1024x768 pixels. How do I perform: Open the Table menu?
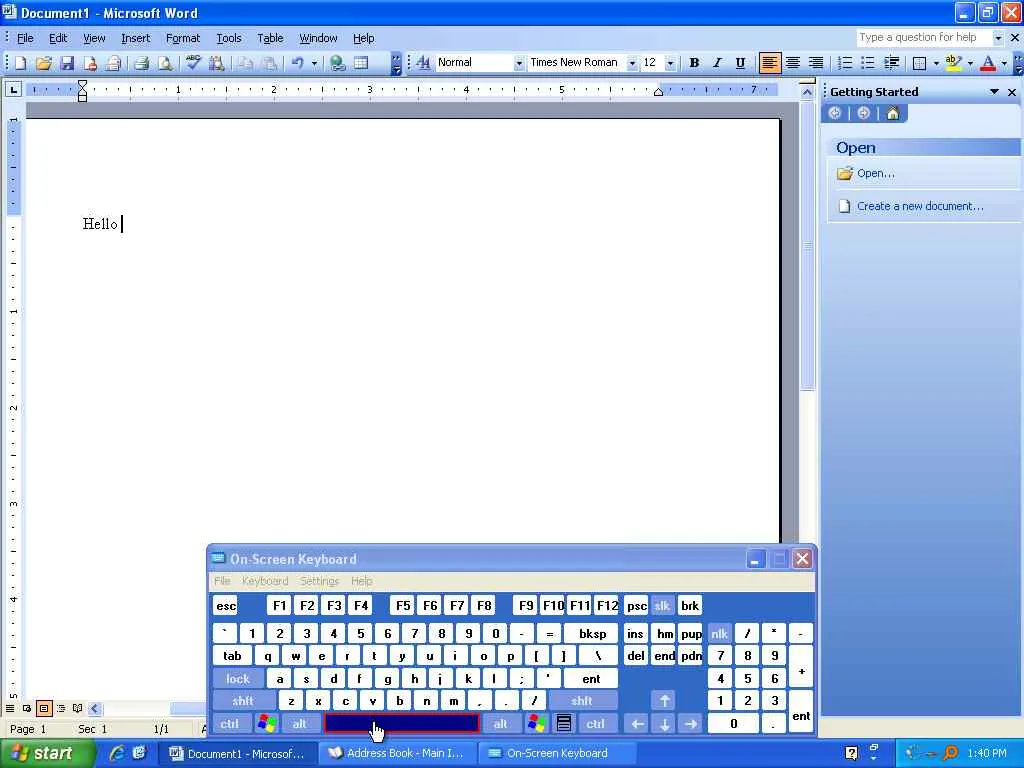tap(270, 39)
